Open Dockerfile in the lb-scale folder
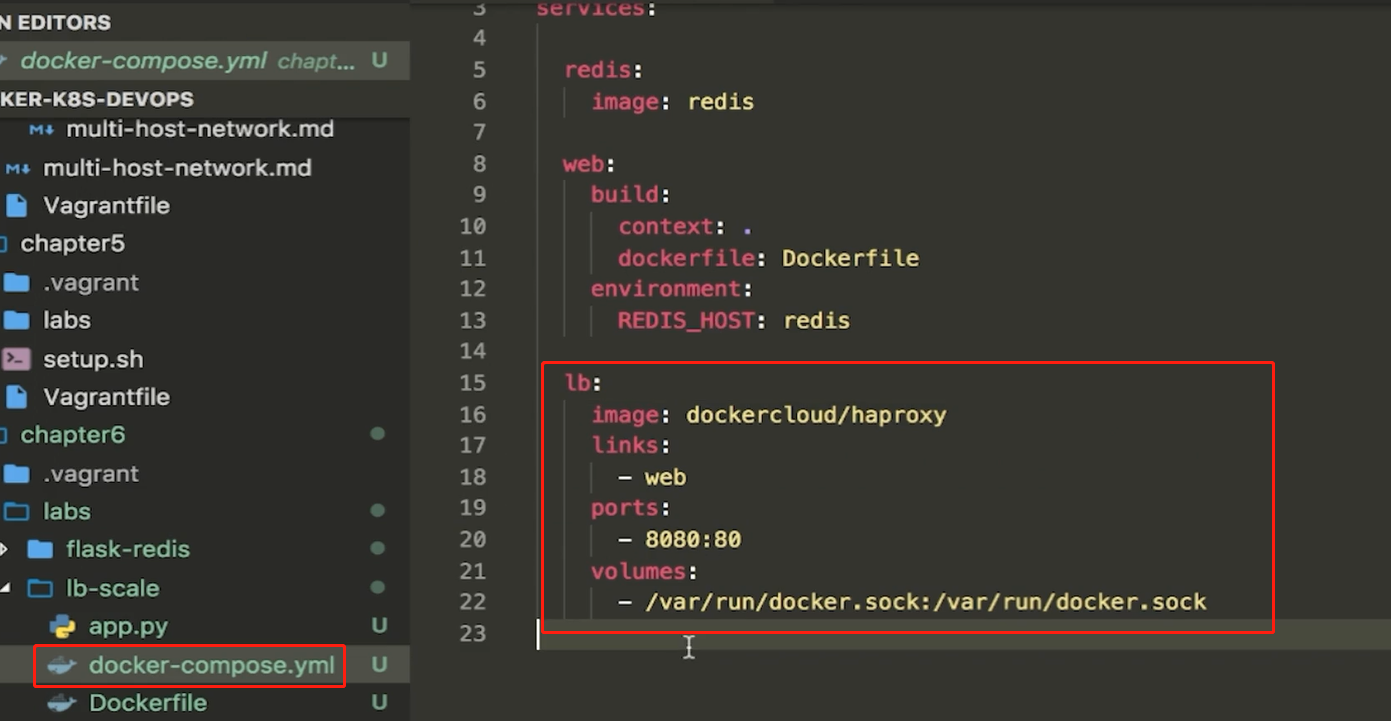 [148, 703]
